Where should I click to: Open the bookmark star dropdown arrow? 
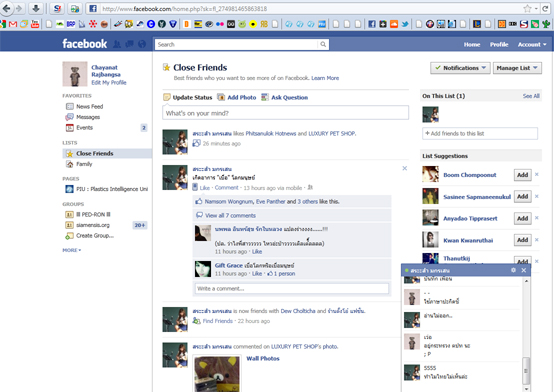[536, 8]
